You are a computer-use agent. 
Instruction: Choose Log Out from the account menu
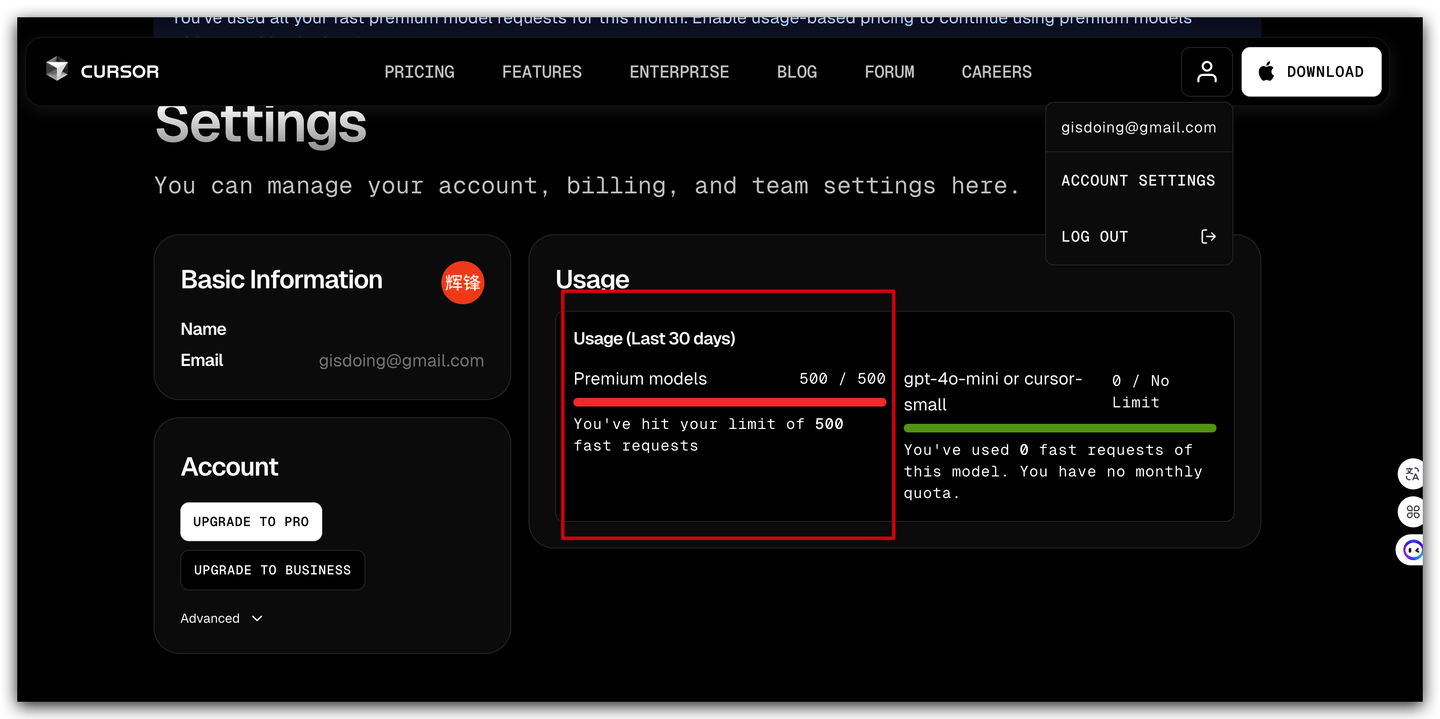tap(1138, 236)
